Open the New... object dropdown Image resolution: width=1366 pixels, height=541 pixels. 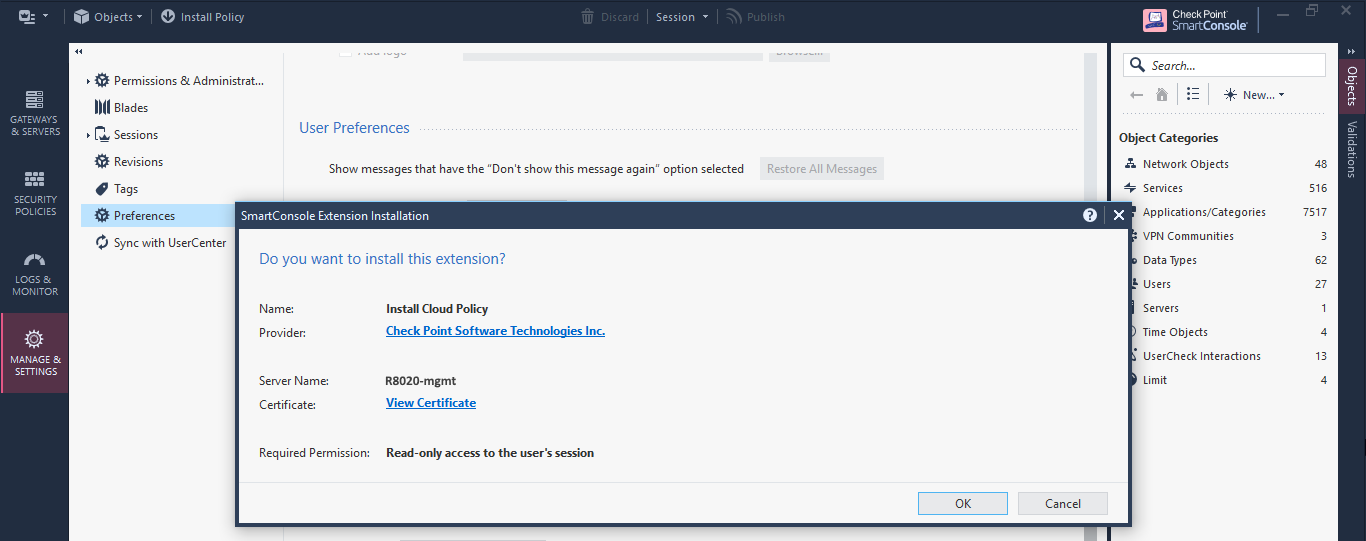click(x=1254, y=95)
